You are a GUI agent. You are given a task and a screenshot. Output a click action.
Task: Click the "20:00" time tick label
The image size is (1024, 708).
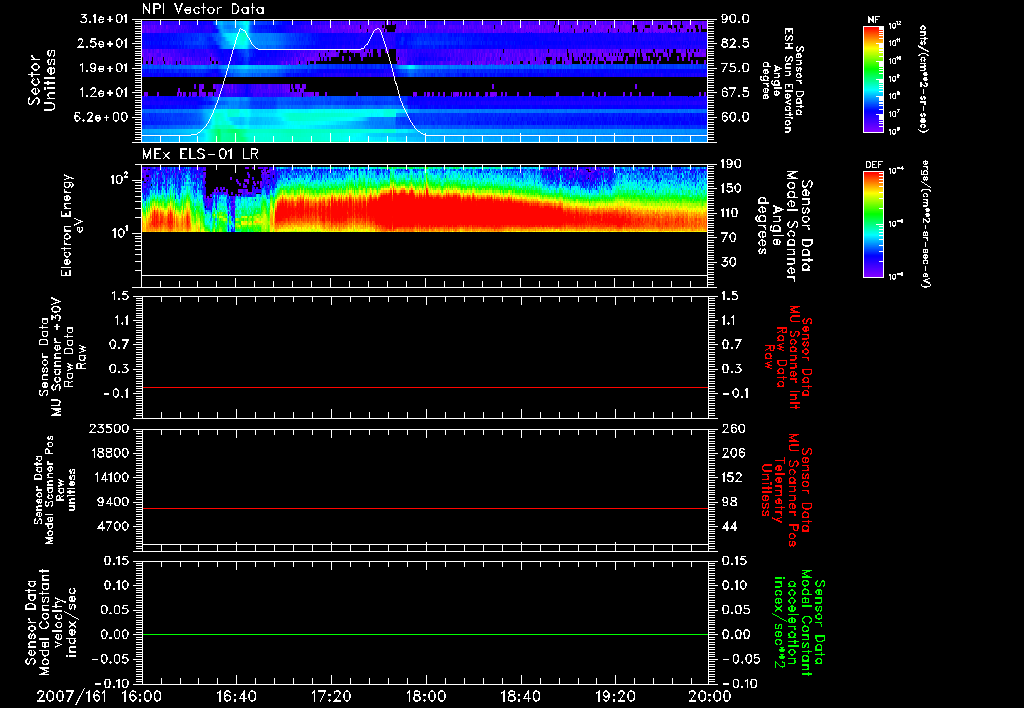pos(710,696)
